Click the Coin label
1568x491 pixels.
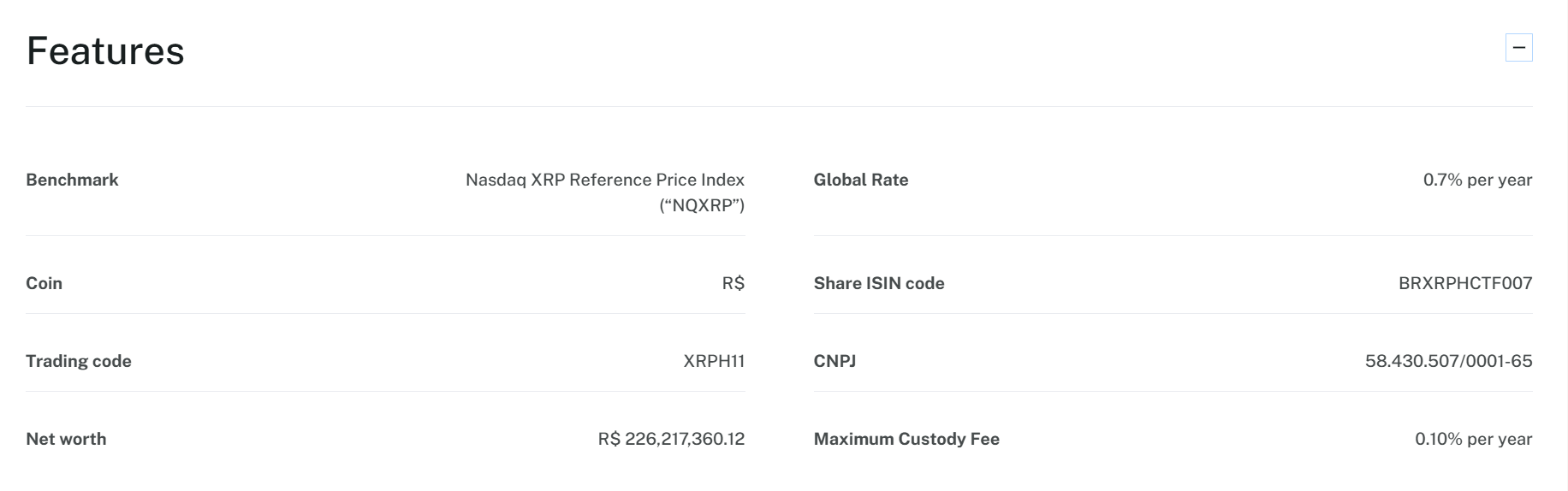[x=44, y=283]
